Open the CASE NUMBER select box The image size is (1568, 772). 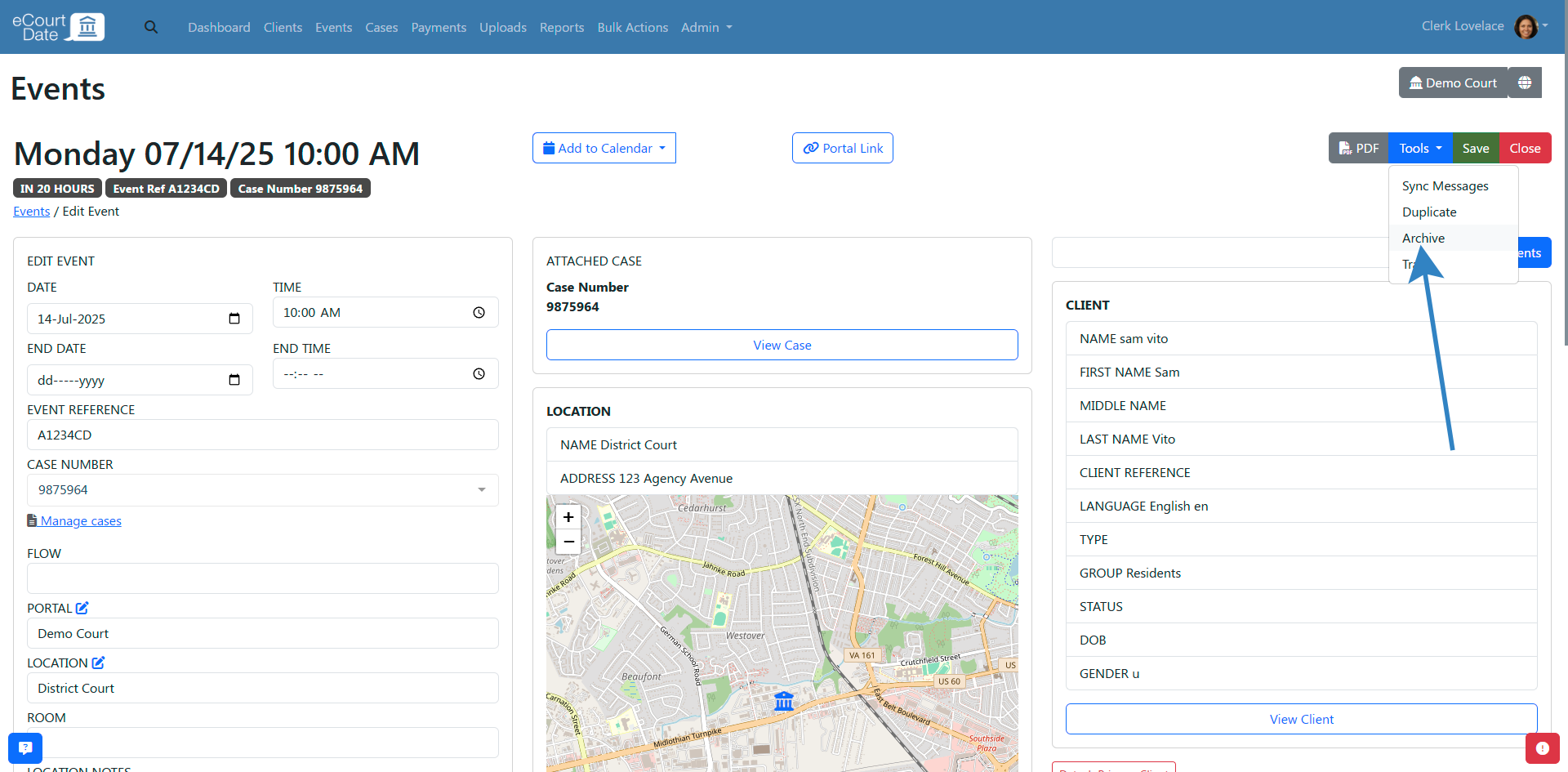pos(263,490)
